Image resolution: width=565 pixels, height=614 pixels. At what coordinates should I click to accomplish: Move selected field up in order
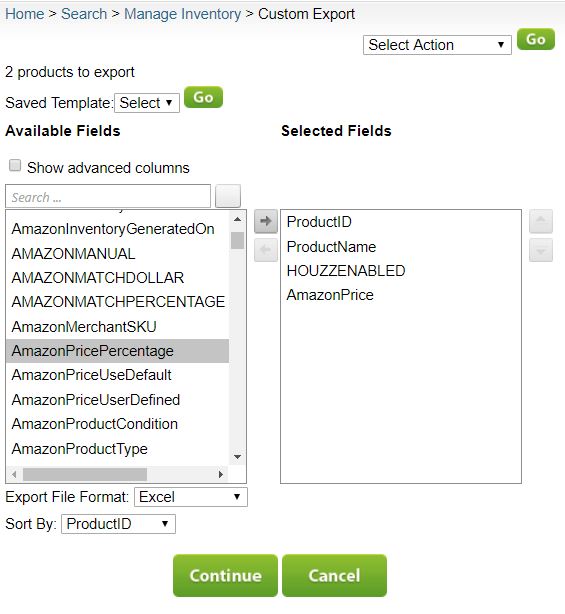541,221
